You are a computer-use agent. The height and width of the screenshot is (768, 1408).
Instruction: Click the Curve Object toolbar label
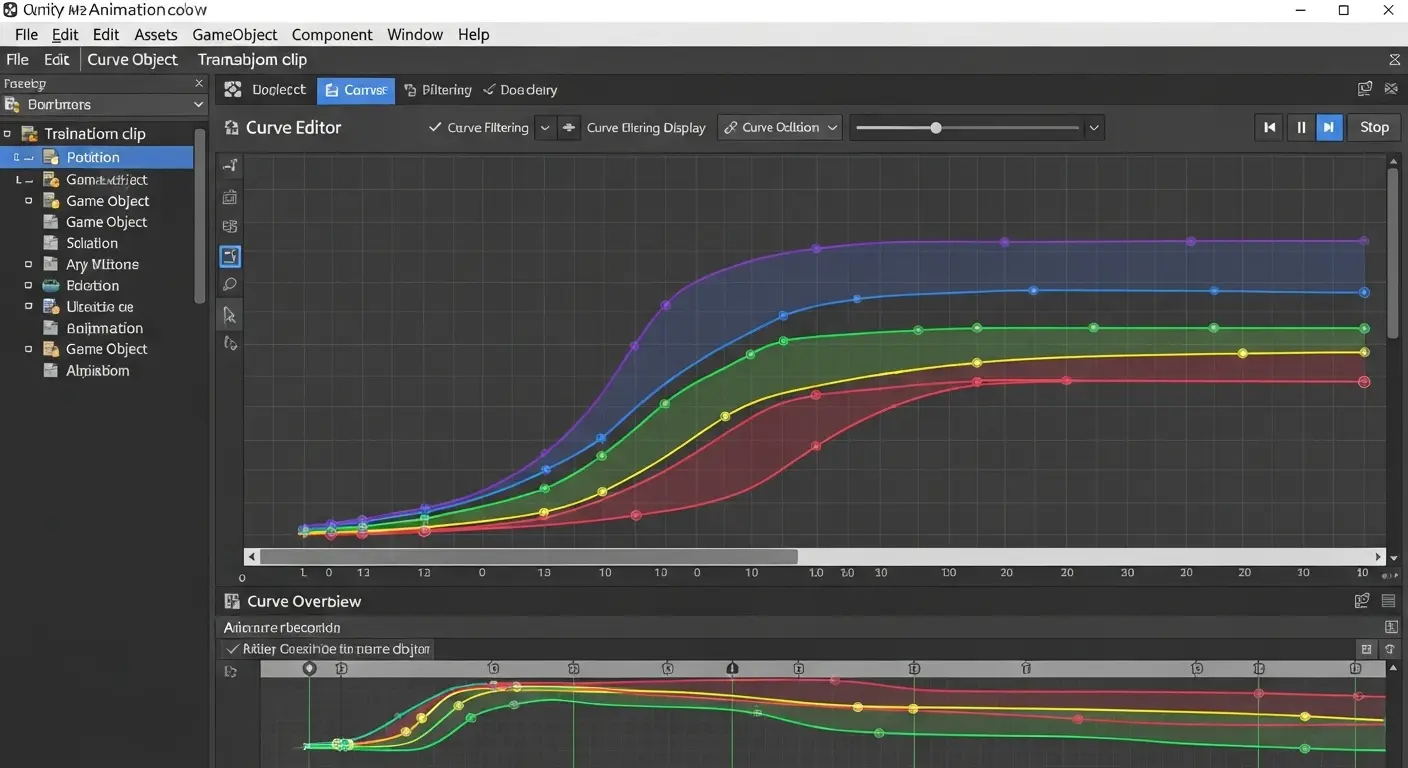coord(132,60)
